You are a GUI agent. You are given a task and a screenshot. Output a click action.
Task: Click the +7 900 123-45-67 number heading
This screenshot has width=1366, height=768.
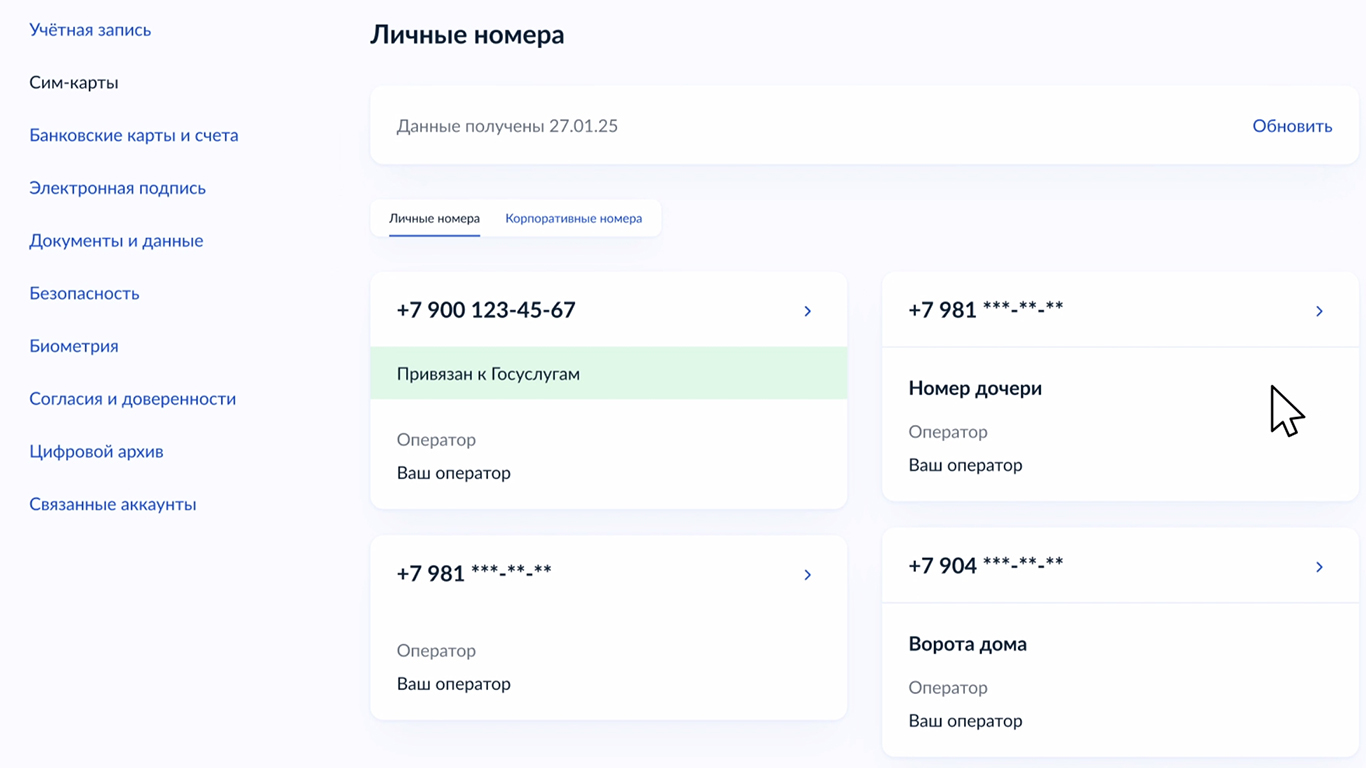coord(486,310)
